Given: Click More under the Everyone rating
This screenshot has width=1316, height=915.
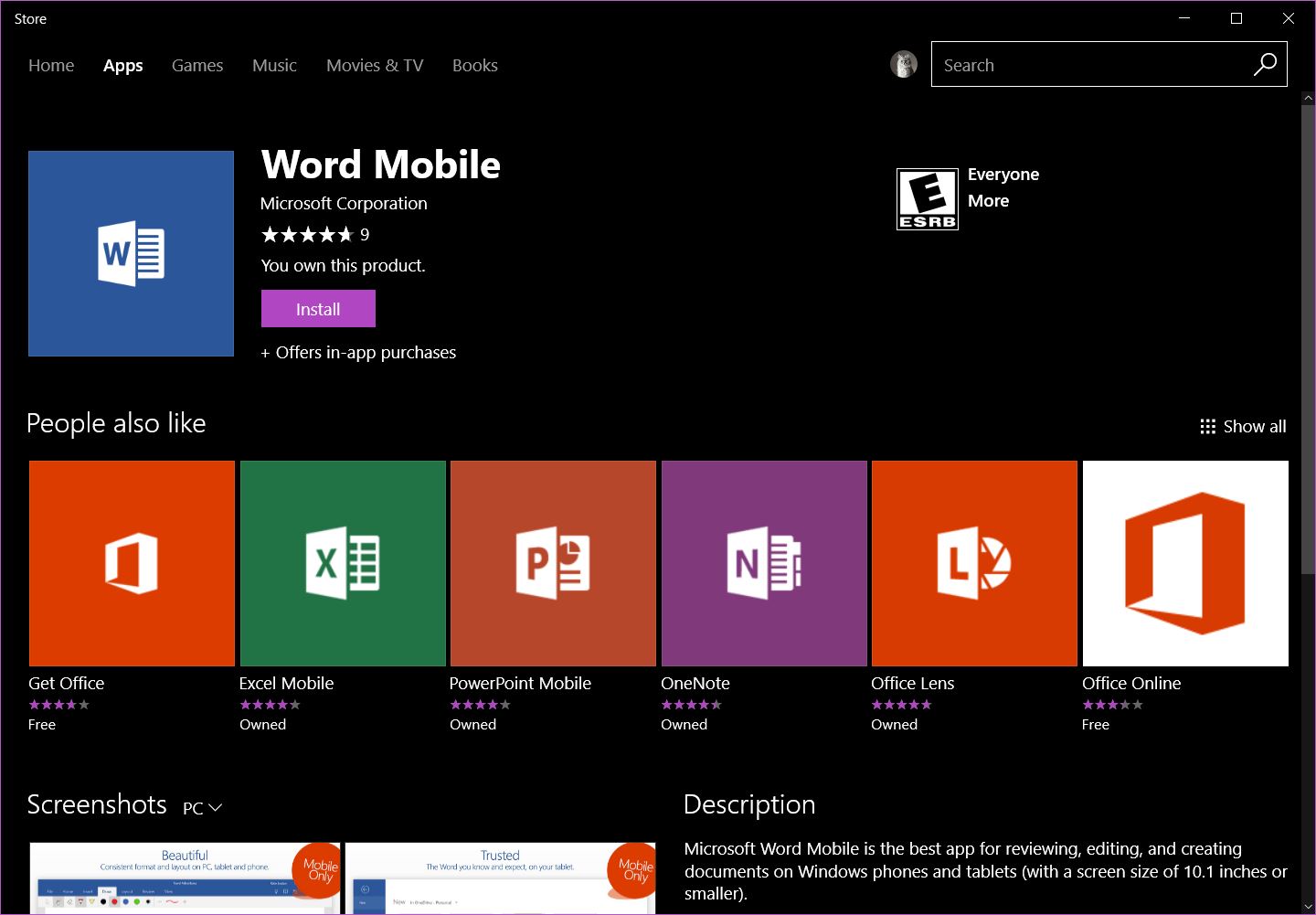Looking at the screenshot, I should click(988, 201).
